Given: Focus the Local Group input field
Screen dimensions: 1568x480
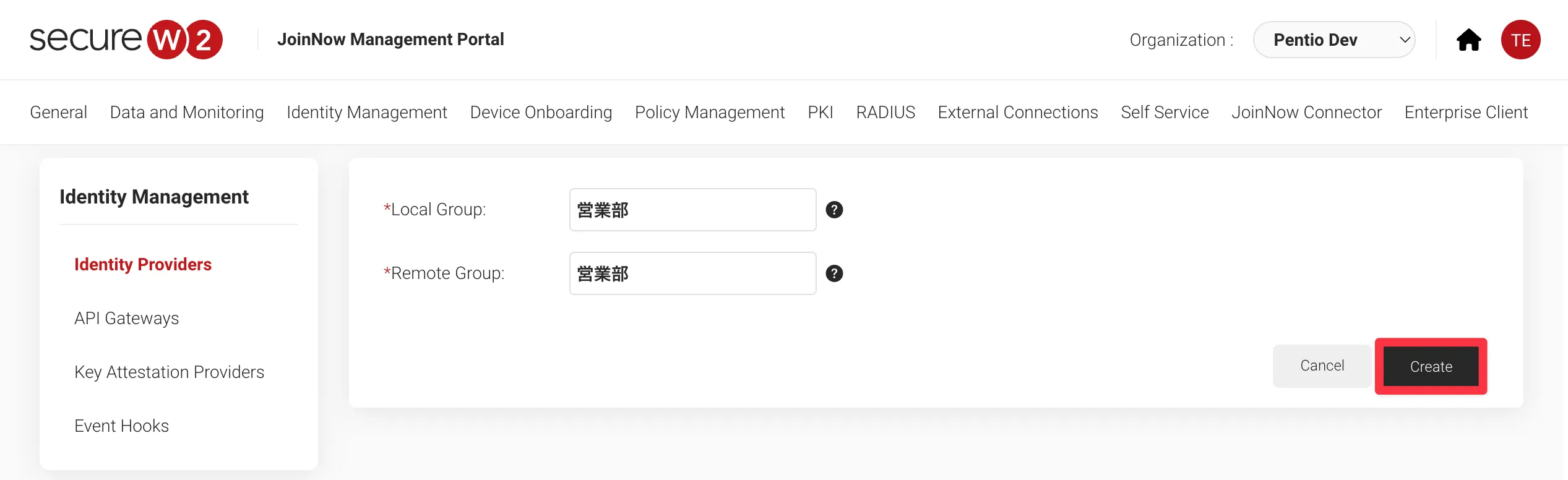Looking at the screenshot, I should click(692, 210).
